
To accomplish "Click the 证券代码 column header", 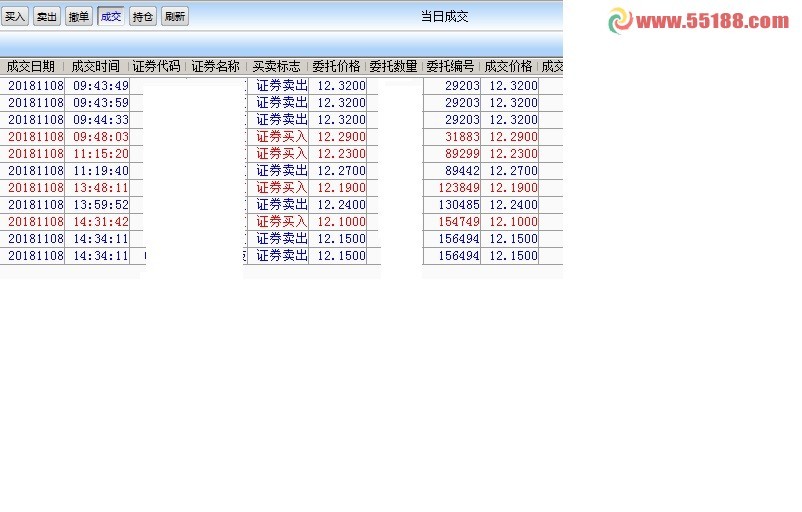I will (157, 67).
